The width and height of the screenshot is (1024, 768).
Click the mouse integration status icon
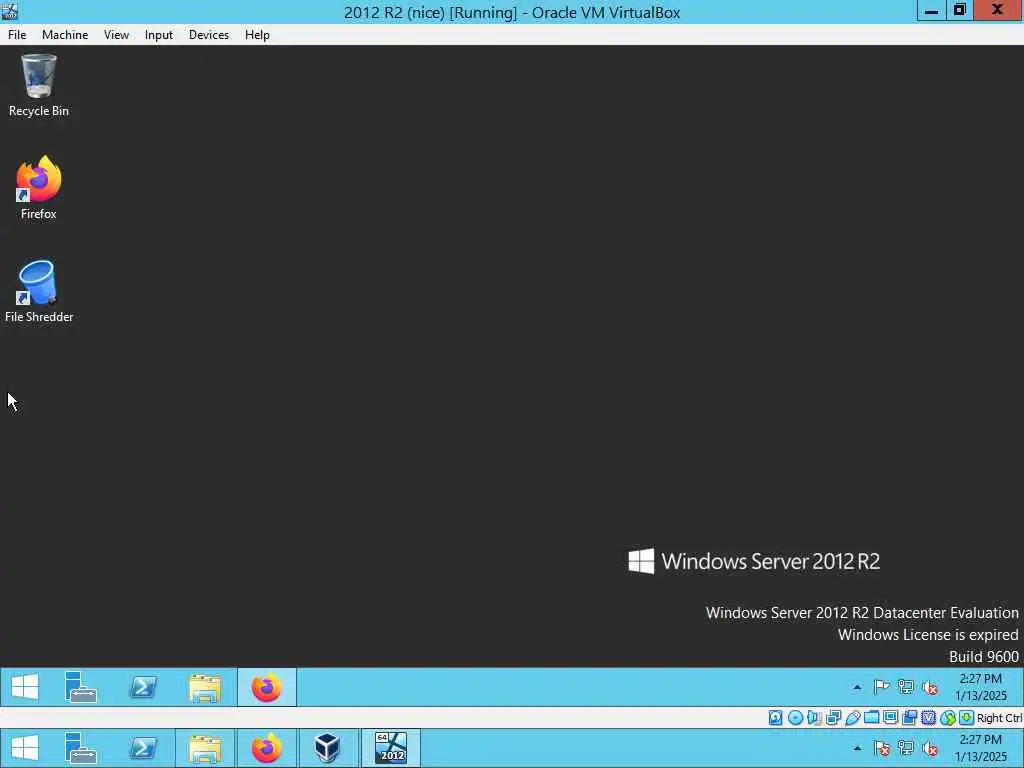(948, 718)
